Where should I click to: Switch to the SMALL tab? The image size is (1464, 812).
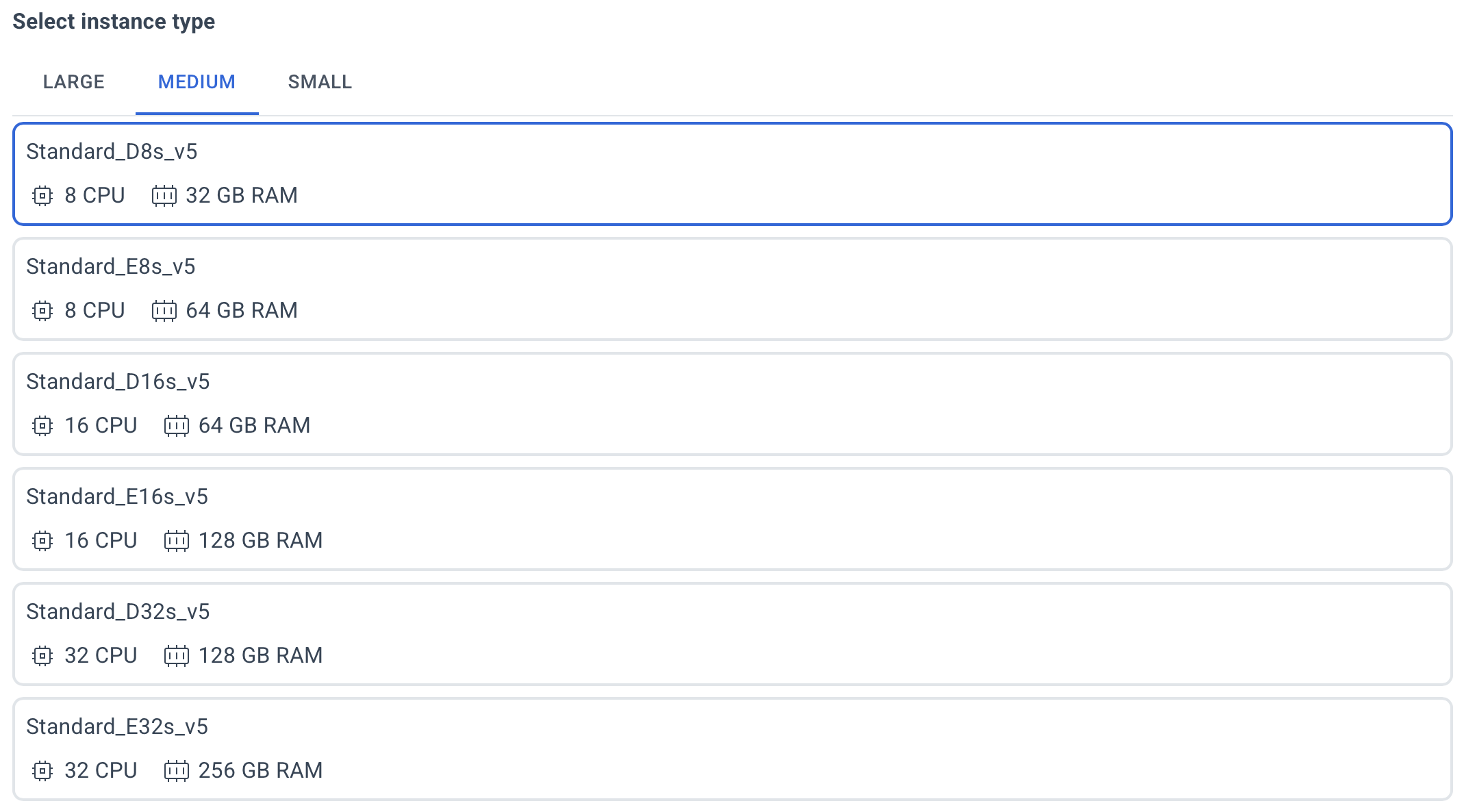pyautogui.click(x=320, y=82)
